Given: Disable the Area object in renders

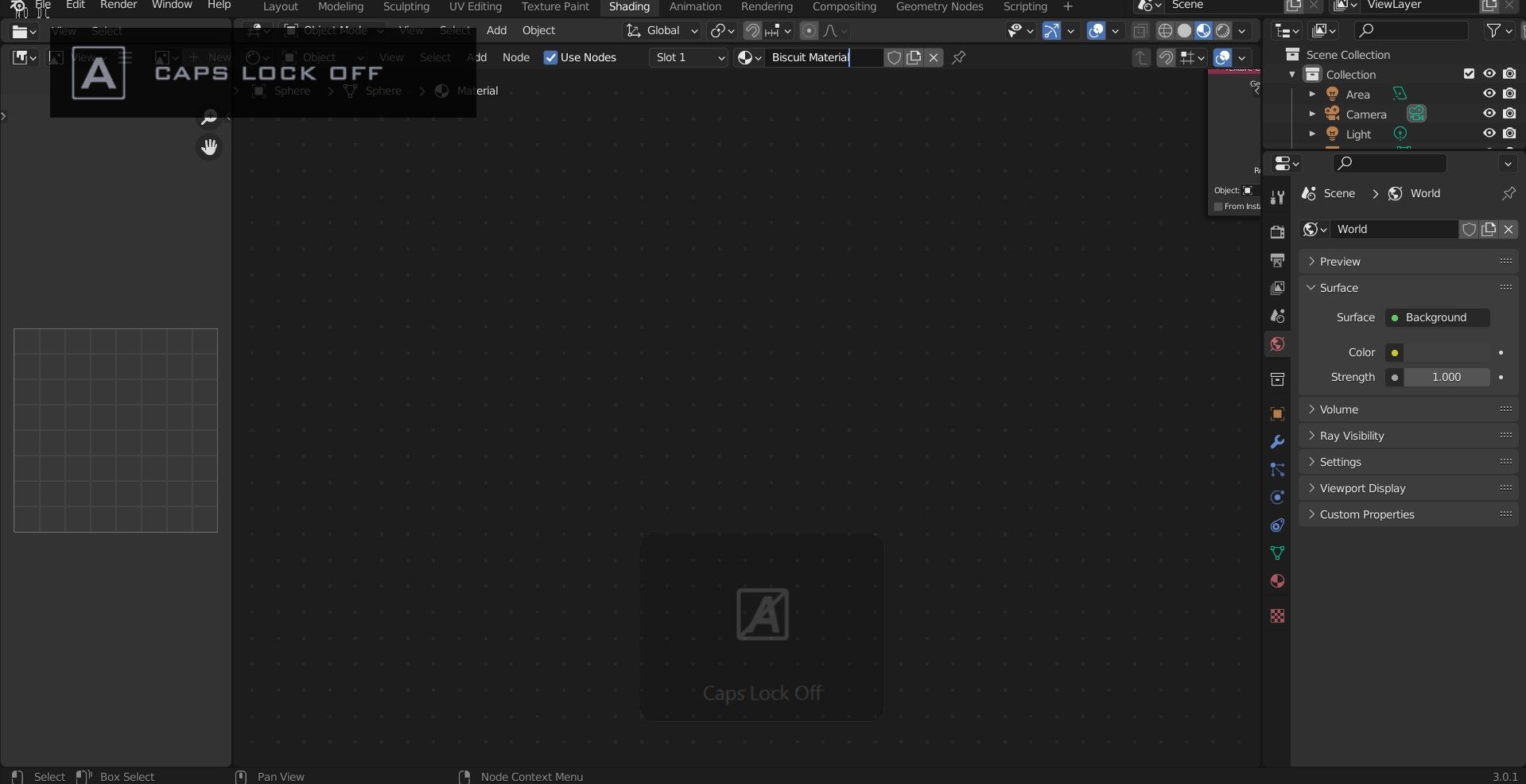Looking at the screenshot, I should click(1509, 94).
